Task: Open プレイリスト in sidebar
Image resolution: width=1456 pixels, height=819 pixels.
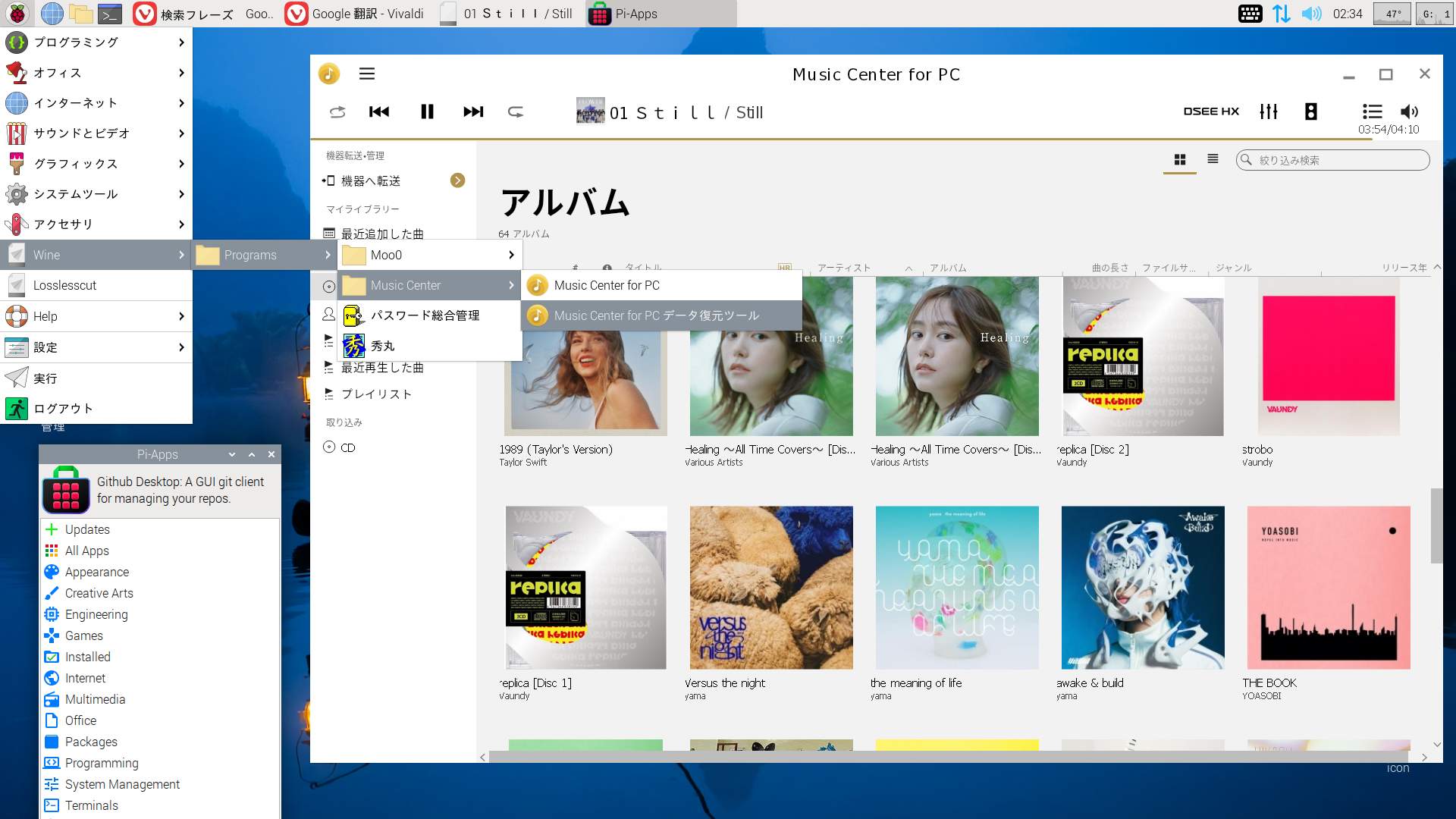Action: (376, 394)
